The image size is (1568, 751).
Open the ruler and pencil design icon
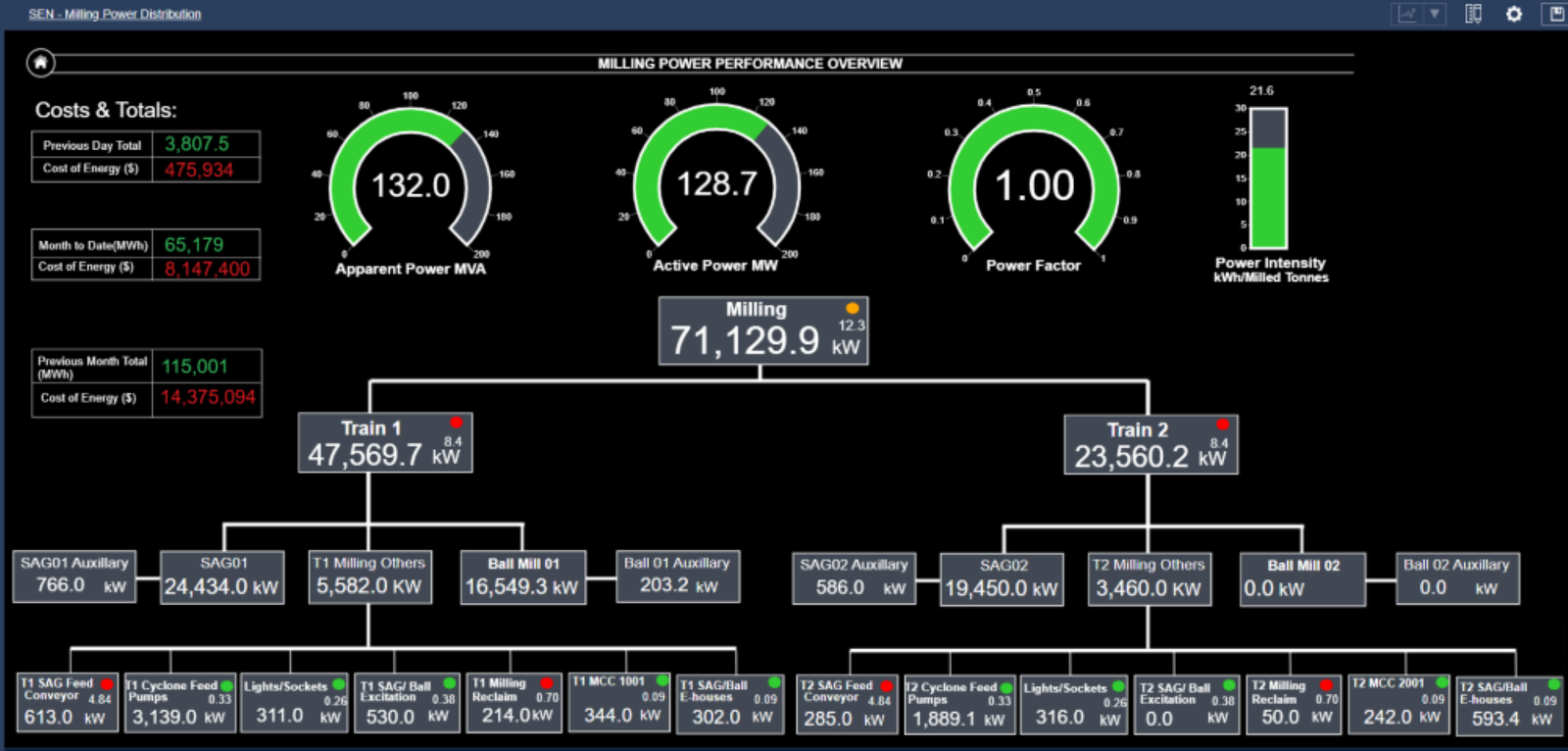(1473, 14)
